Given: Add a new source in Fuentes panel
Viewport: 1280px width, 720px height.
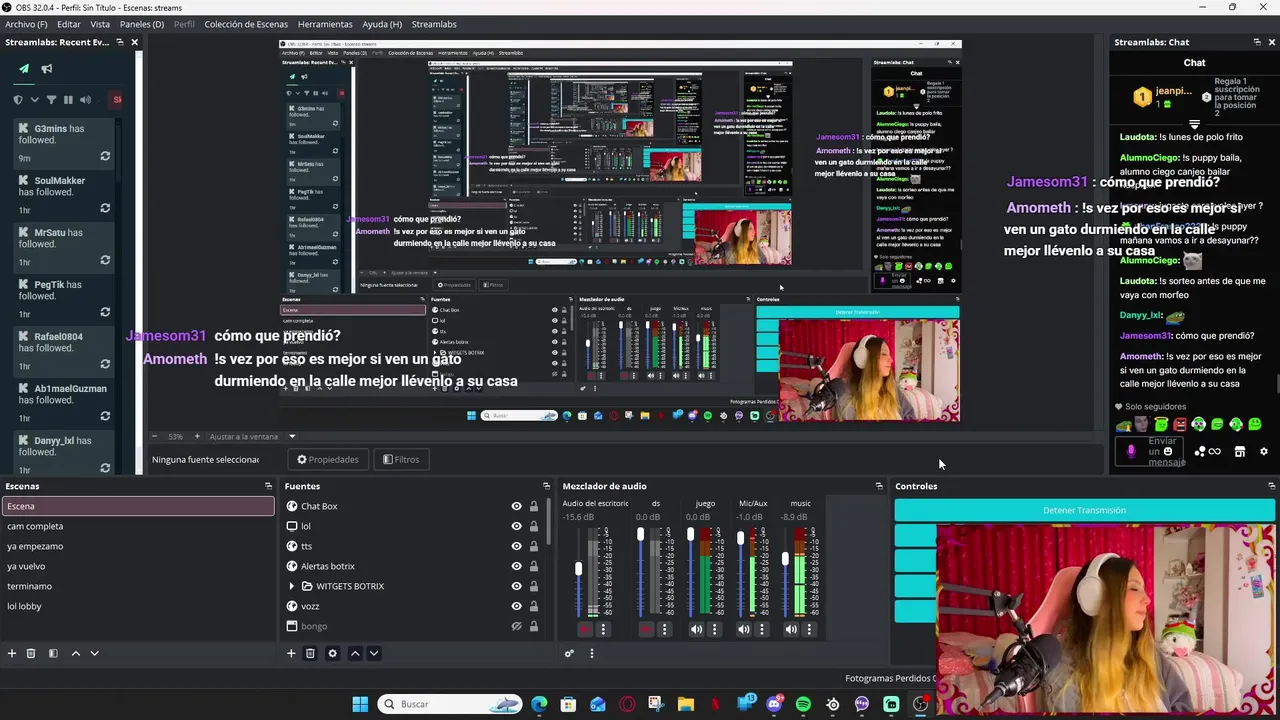Looking at the screenshot, I should pos(291,653).
